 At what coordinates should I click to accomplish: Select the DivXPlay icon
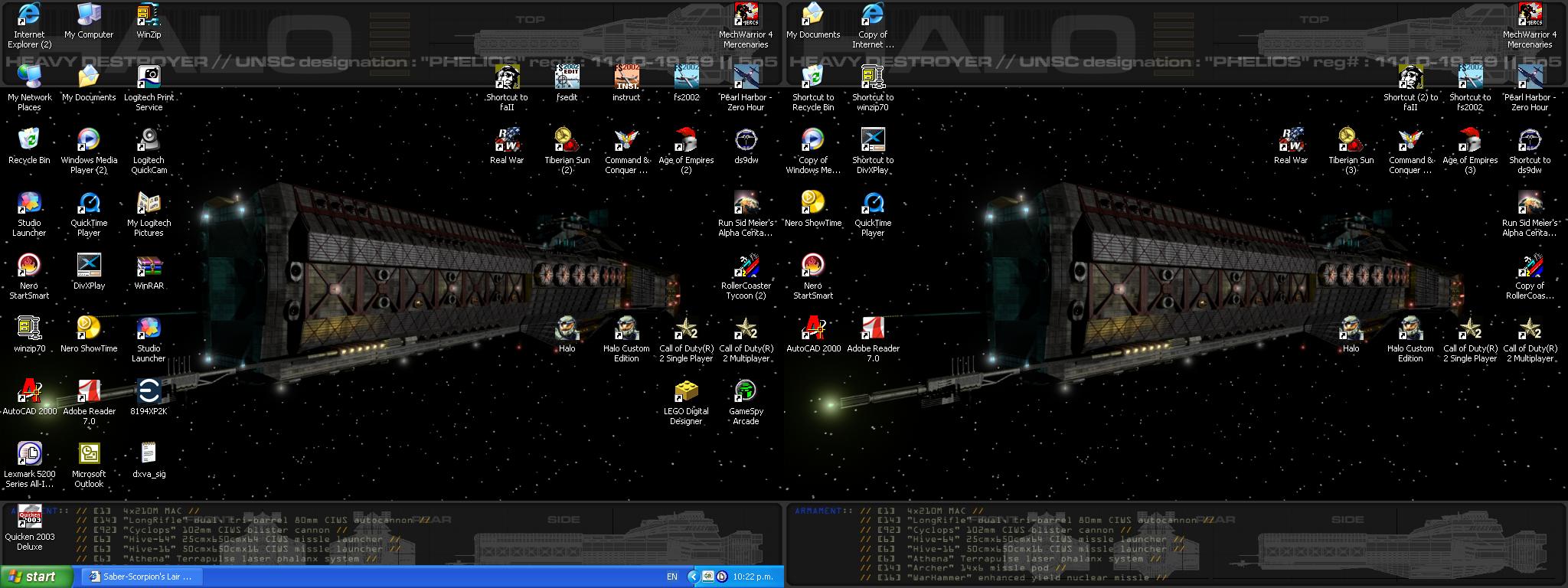point(89,272)
